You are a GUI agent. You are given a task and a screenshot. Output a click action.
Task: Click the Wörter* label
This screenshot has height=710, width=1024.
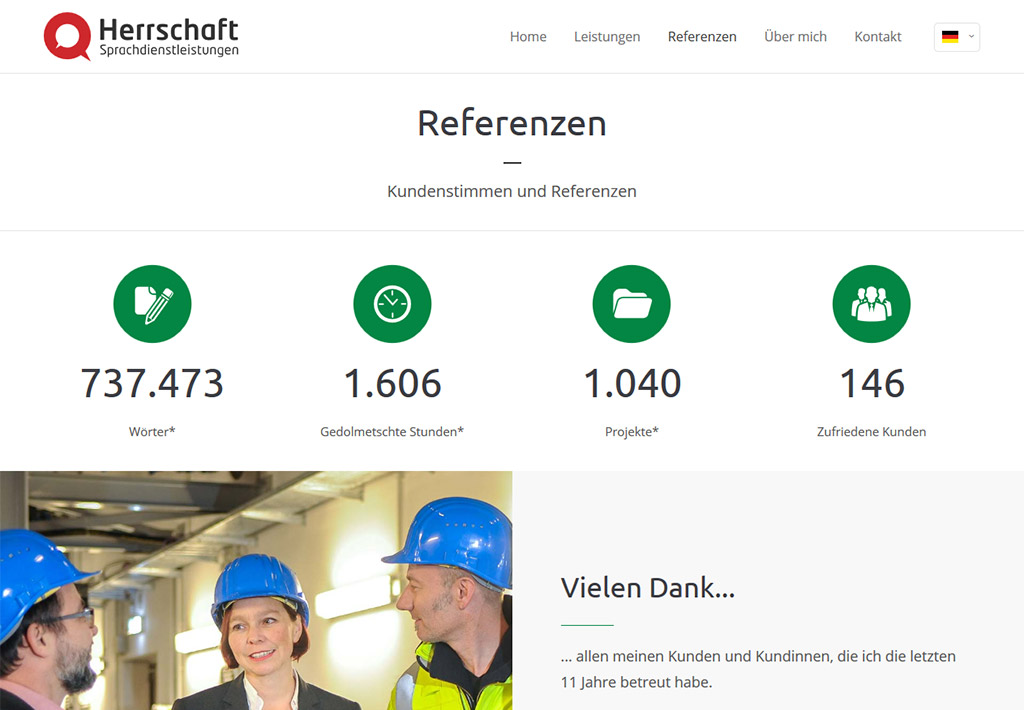(x=152, y=432)
